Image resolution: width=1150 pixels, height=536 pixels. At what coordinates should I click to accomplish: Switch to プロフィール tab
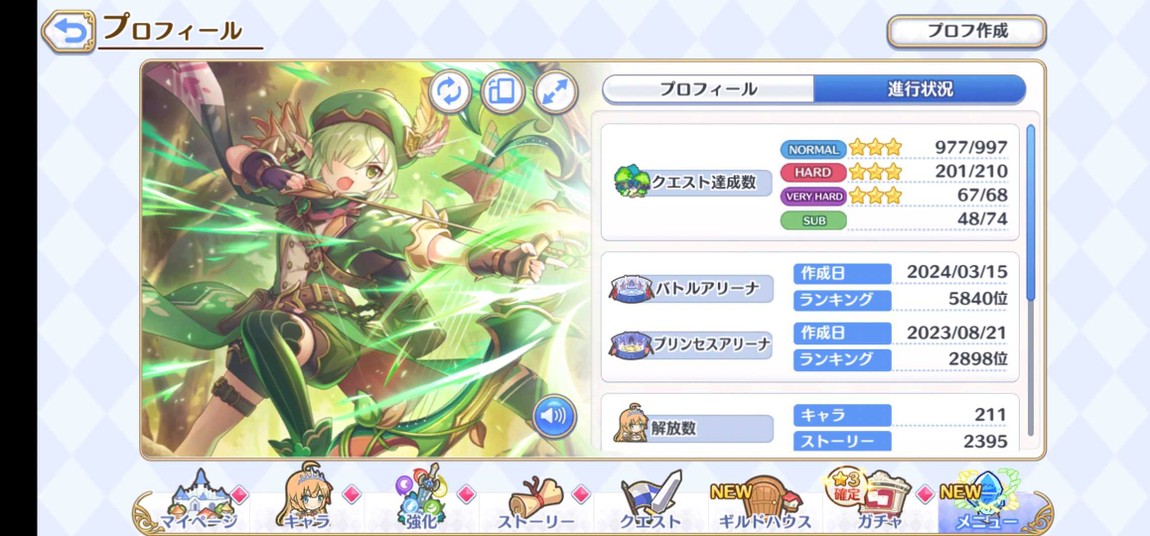point(708,89)
